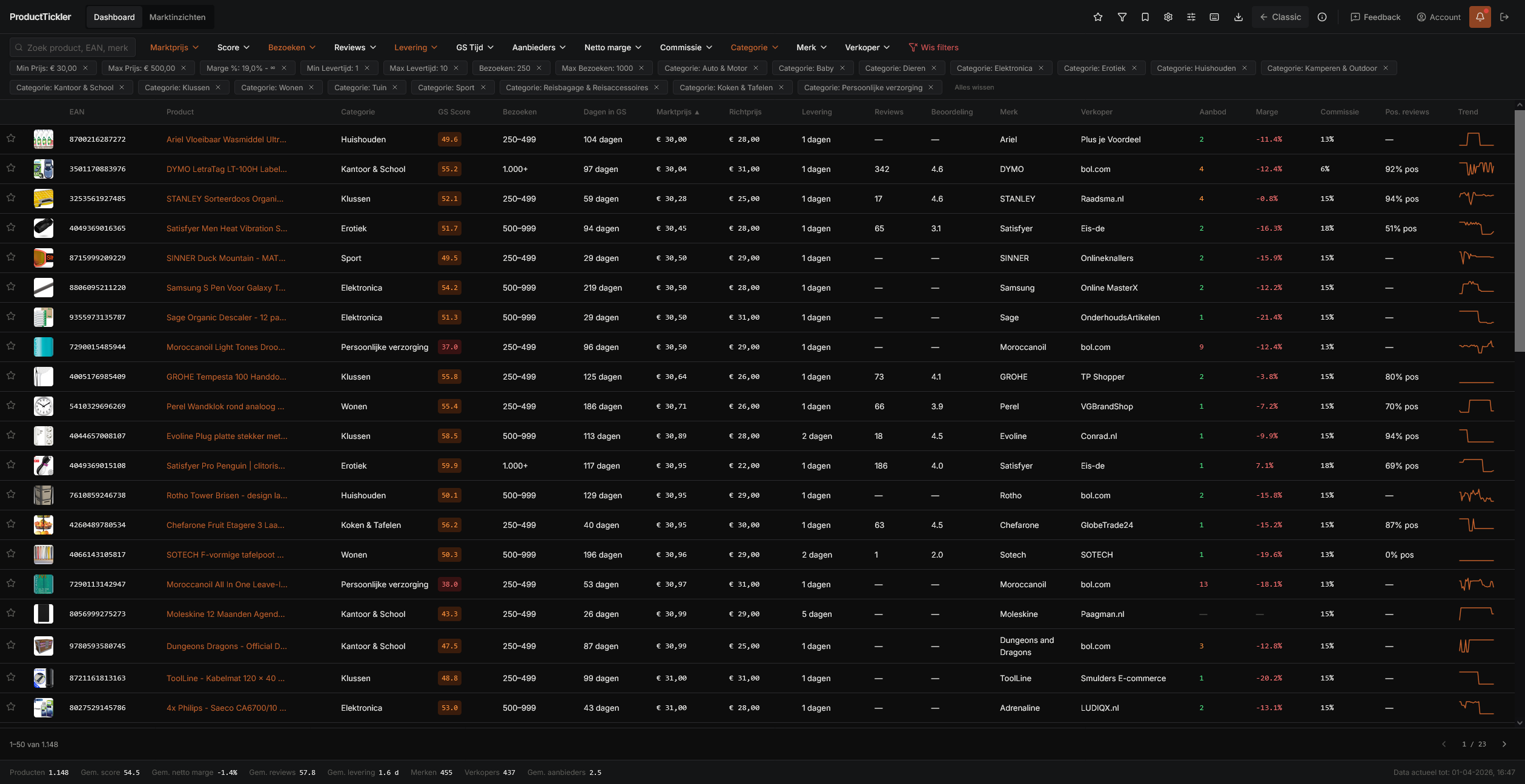Open the Netto marge filter dropdown

coord(612,47)
